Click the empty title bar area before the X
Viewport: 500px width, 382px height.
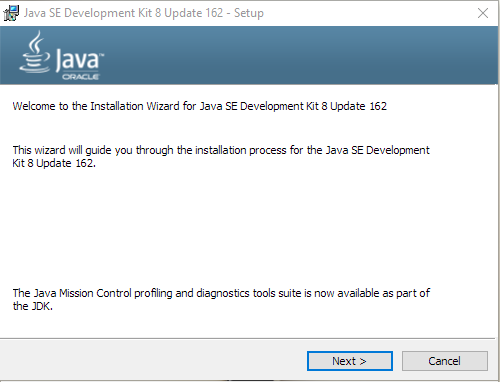click(367, 13)
